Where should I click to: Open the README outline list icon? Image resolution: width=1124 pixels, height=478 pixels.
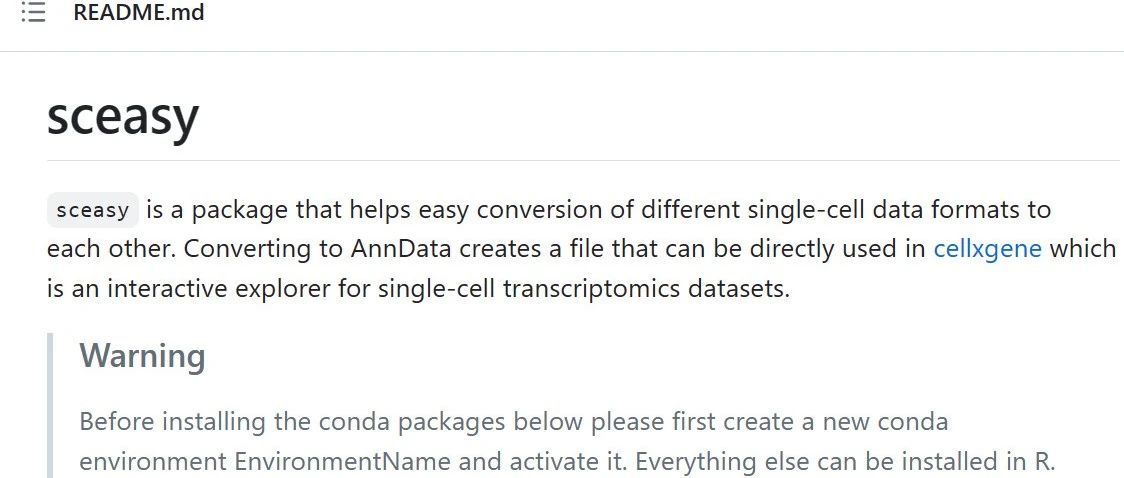pos(33,12)
